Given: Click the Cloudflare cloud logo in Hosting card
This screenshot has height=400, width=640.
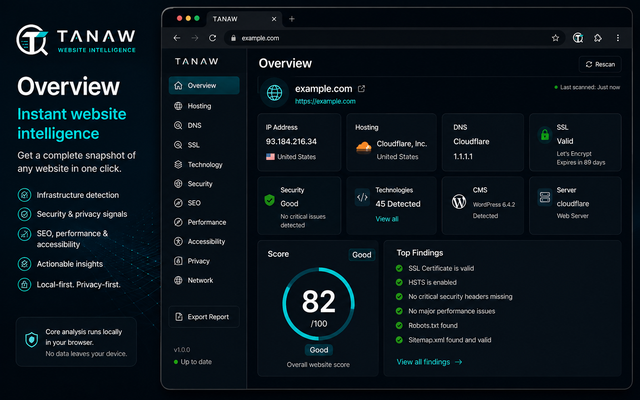Looking at the screenshot, I should click(363, 147).
